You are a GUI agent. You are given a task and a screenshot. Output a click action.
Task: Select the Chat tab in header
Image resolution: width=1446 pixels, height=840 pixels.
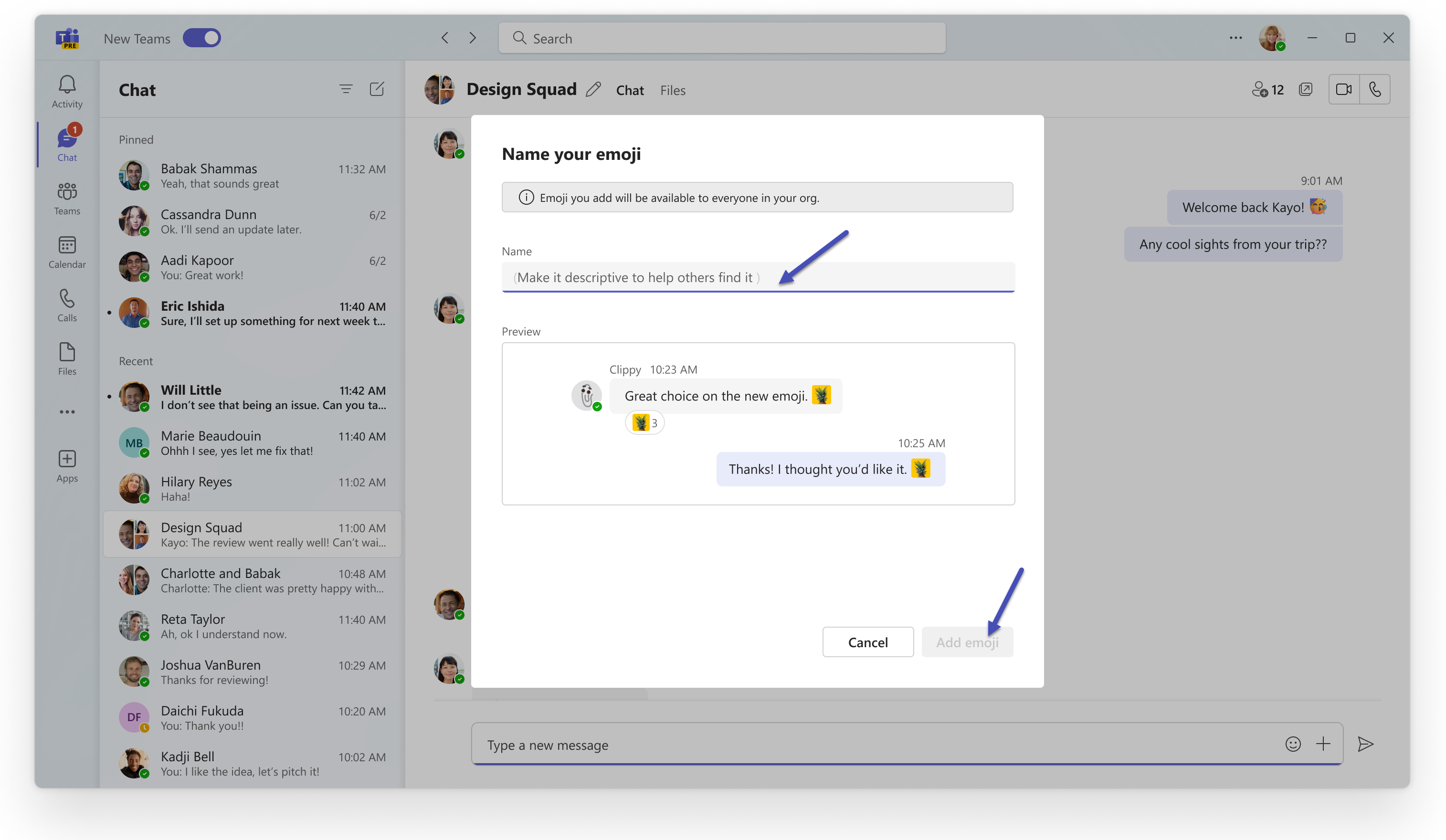630,90
